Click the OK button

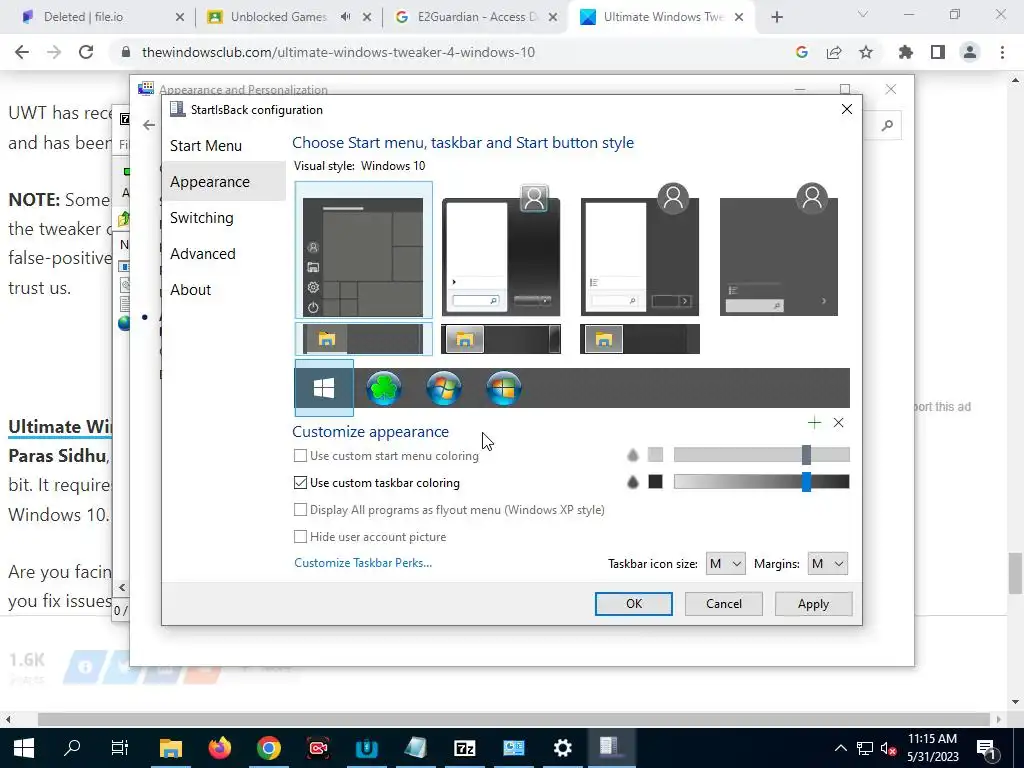coord(633,603)
